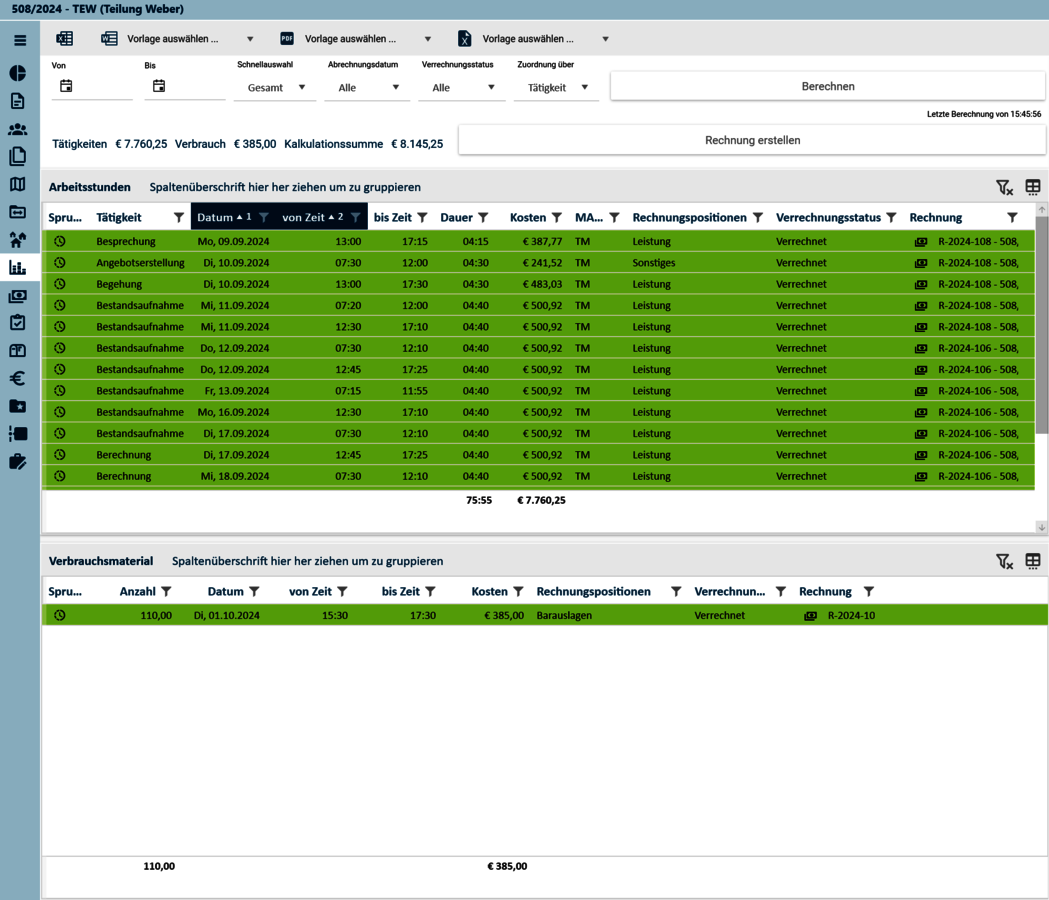Clear filters in the Arbeitsstunden table
Screen dimensions: 1049x900
(x=1004, y=187)
